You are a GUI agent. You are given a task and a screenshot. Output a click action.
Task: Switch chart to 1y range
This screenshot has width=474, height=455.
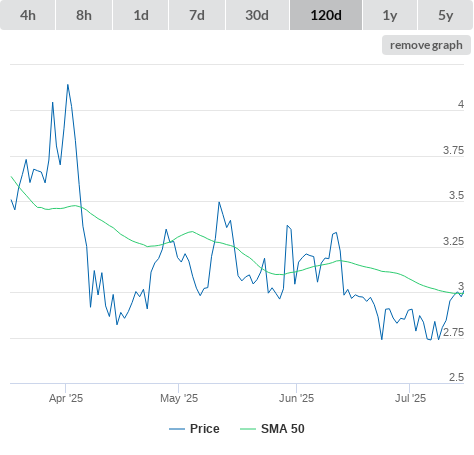tap(390, 15)
